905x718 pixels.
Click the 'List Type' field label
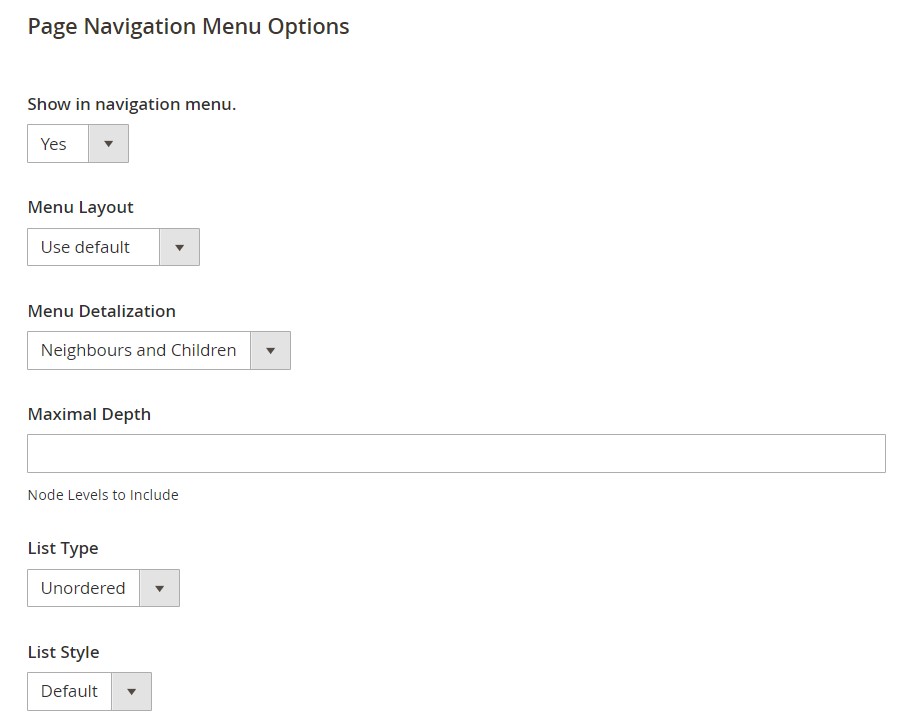(x=63, y=549)
